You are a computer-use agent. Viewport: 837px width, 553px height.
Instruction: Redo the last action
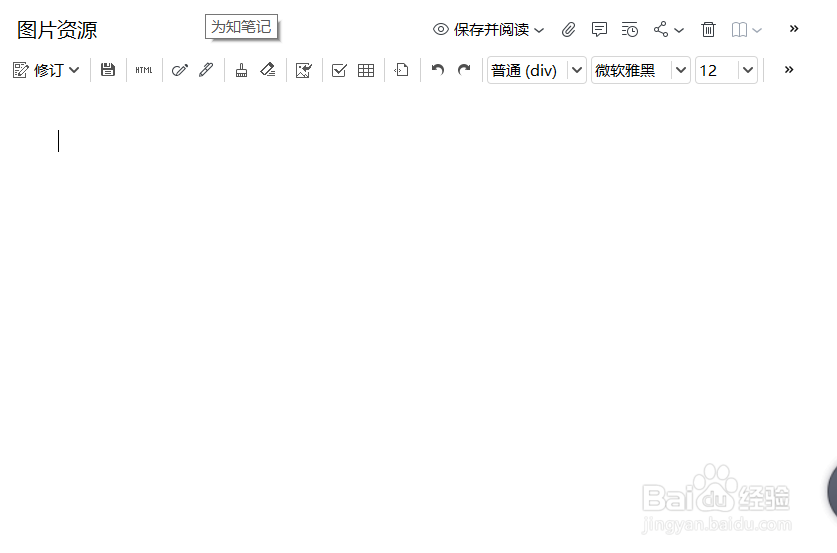(x=464, y=70)
